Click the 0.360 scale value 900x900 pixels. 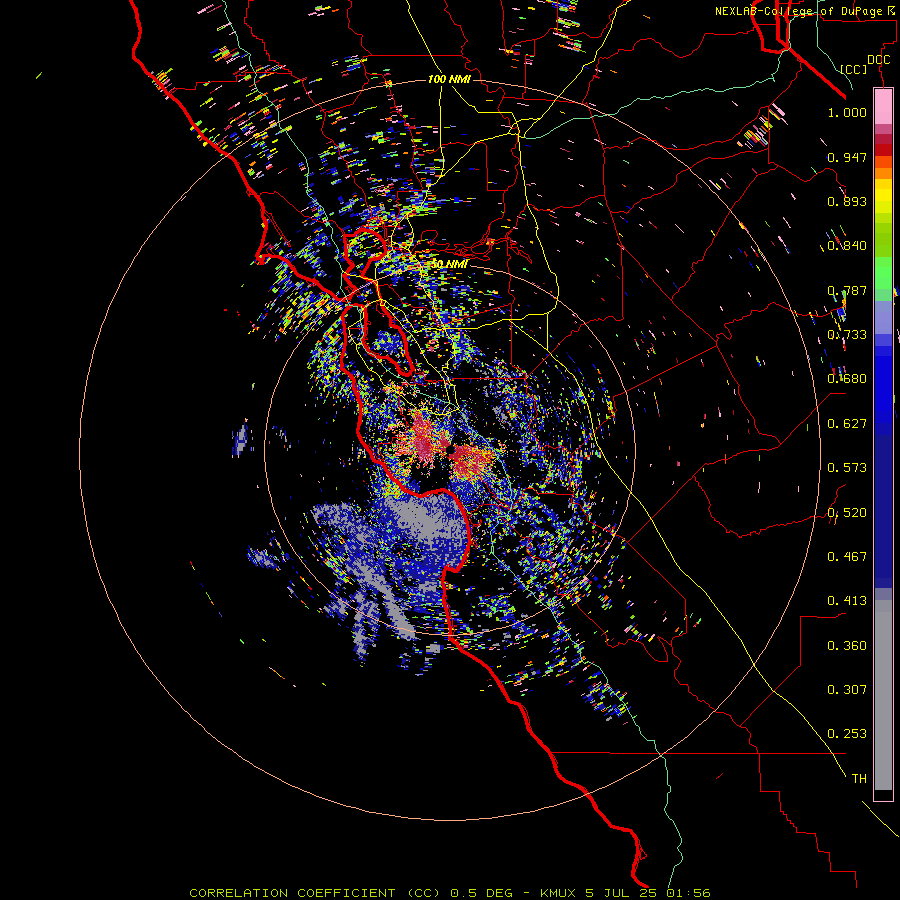847,646
